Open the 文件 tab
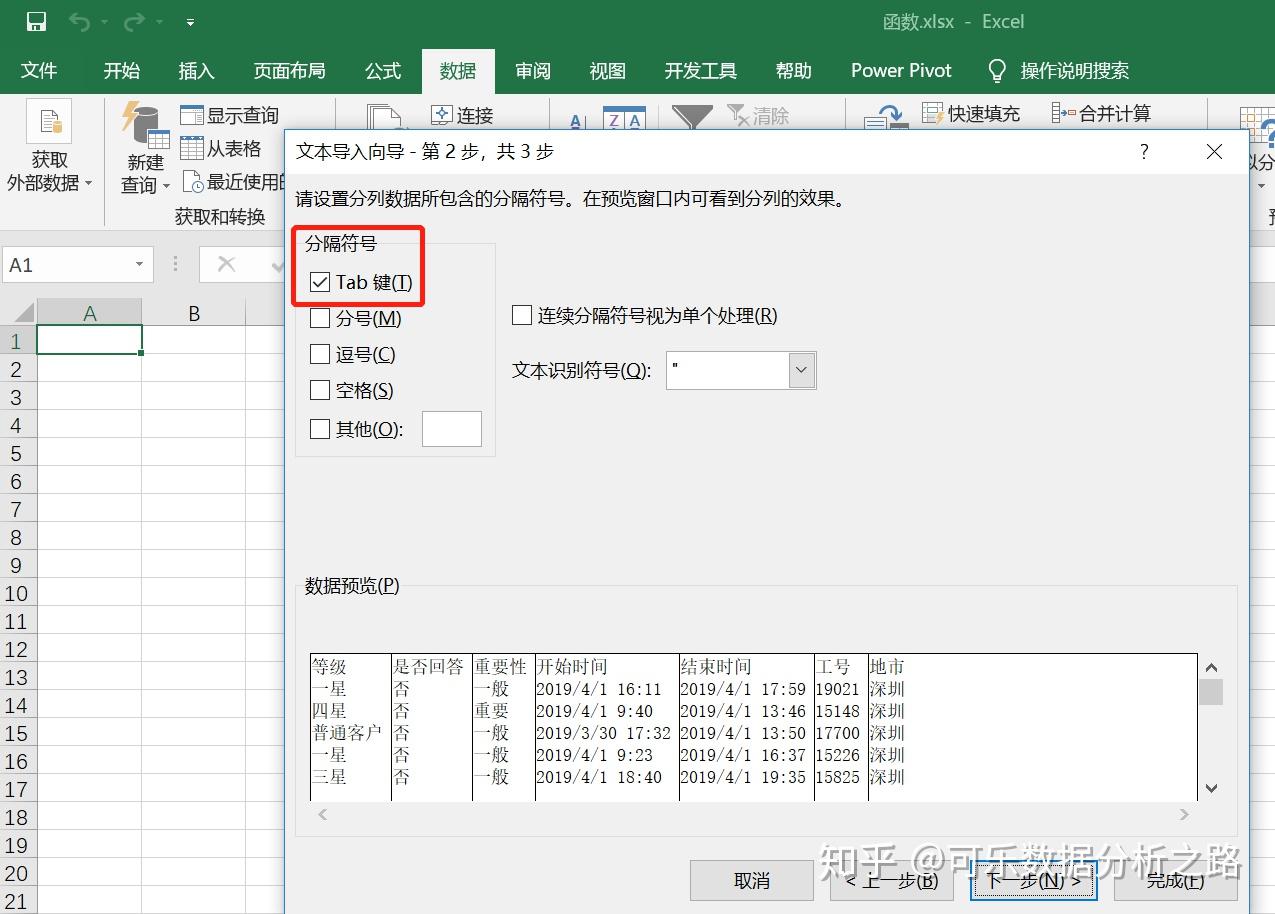 39,70
